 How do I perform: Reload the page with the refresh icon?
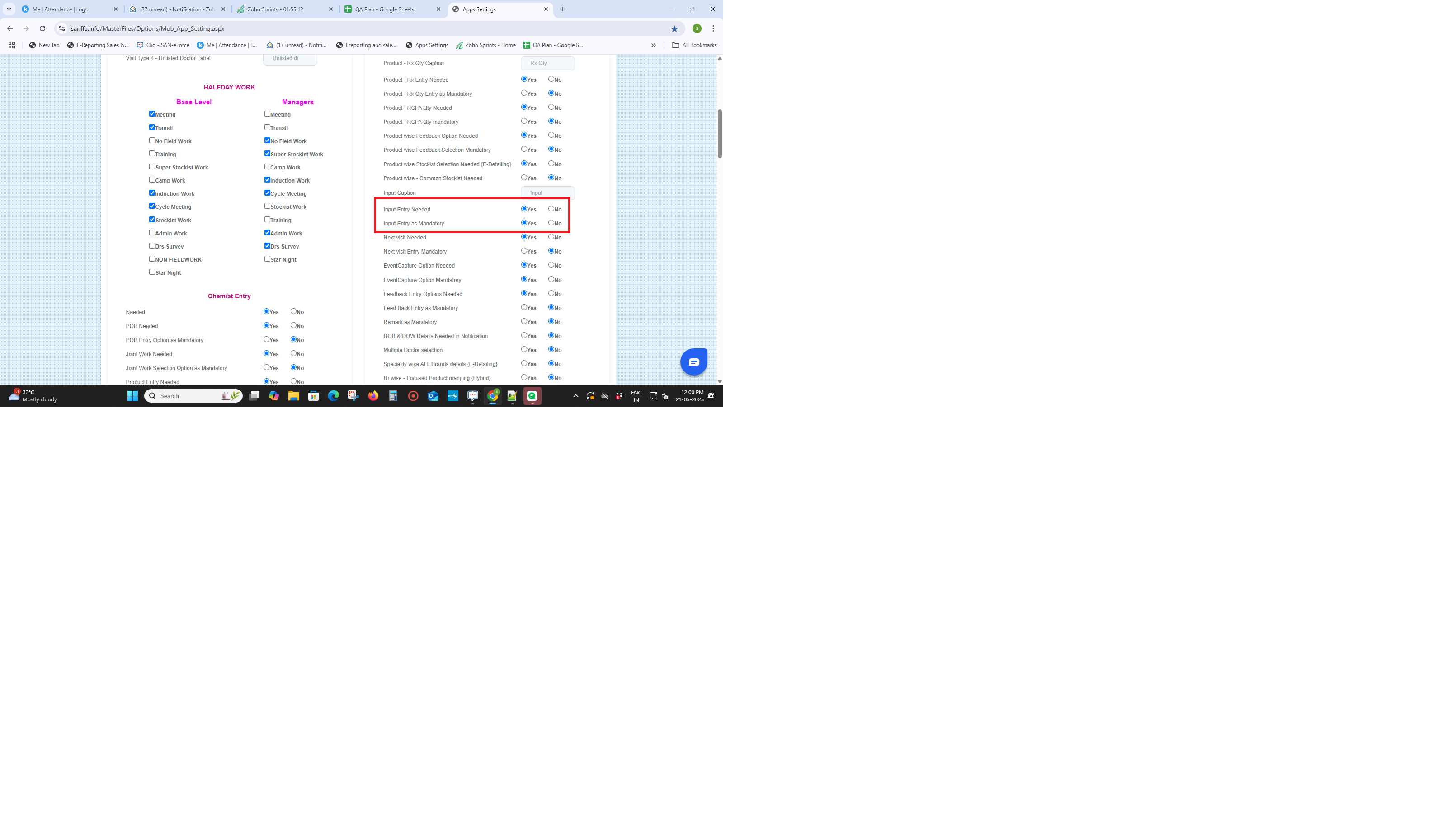[x=42, y=29]
